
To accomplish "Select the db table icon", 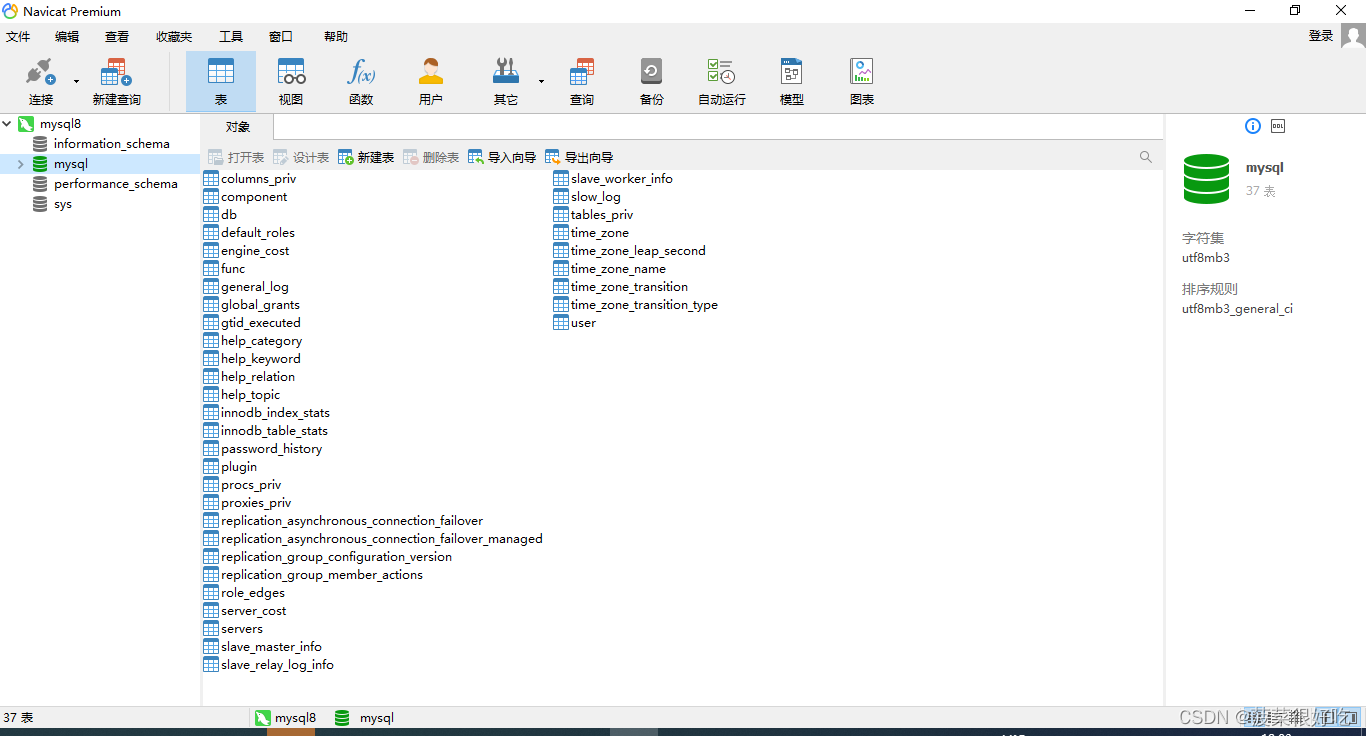I will click(211, 215).
